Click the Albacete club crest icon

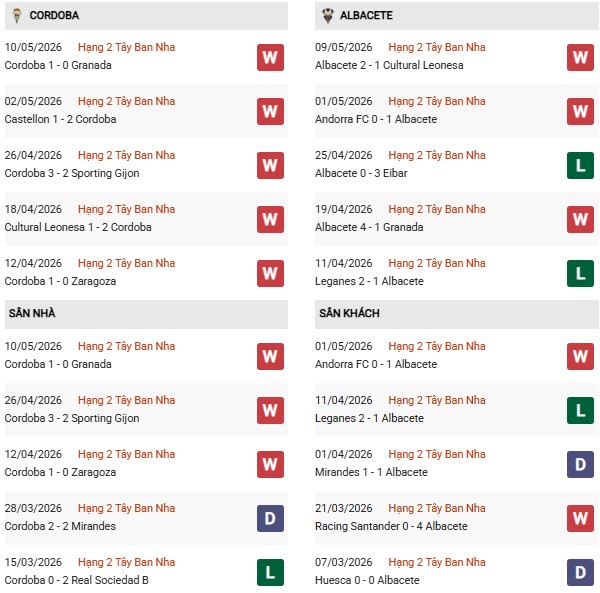(x=328, y=16)
